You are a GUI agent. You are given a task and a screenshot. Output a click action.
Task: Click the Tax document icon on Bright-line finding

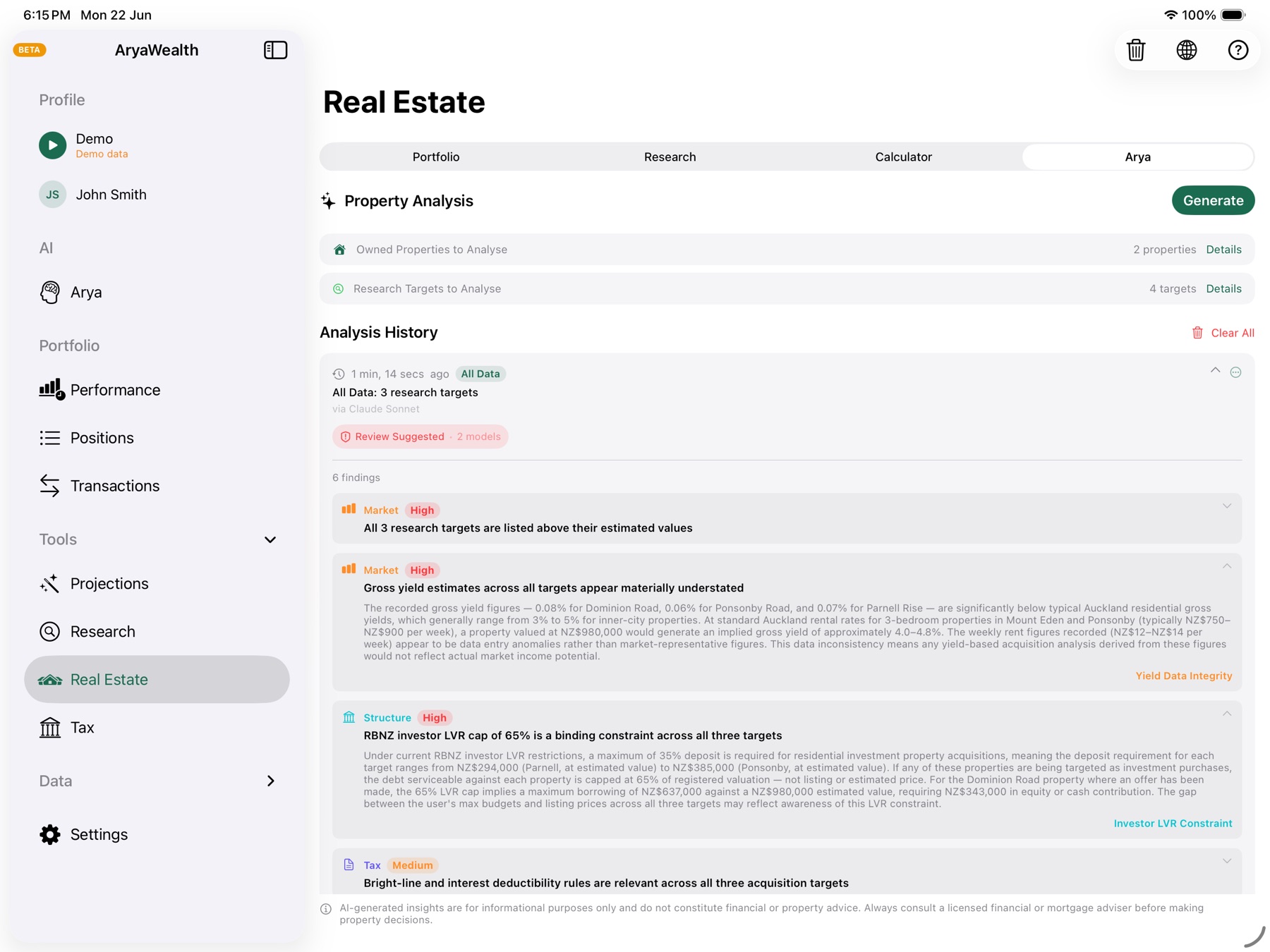[349, 865]
